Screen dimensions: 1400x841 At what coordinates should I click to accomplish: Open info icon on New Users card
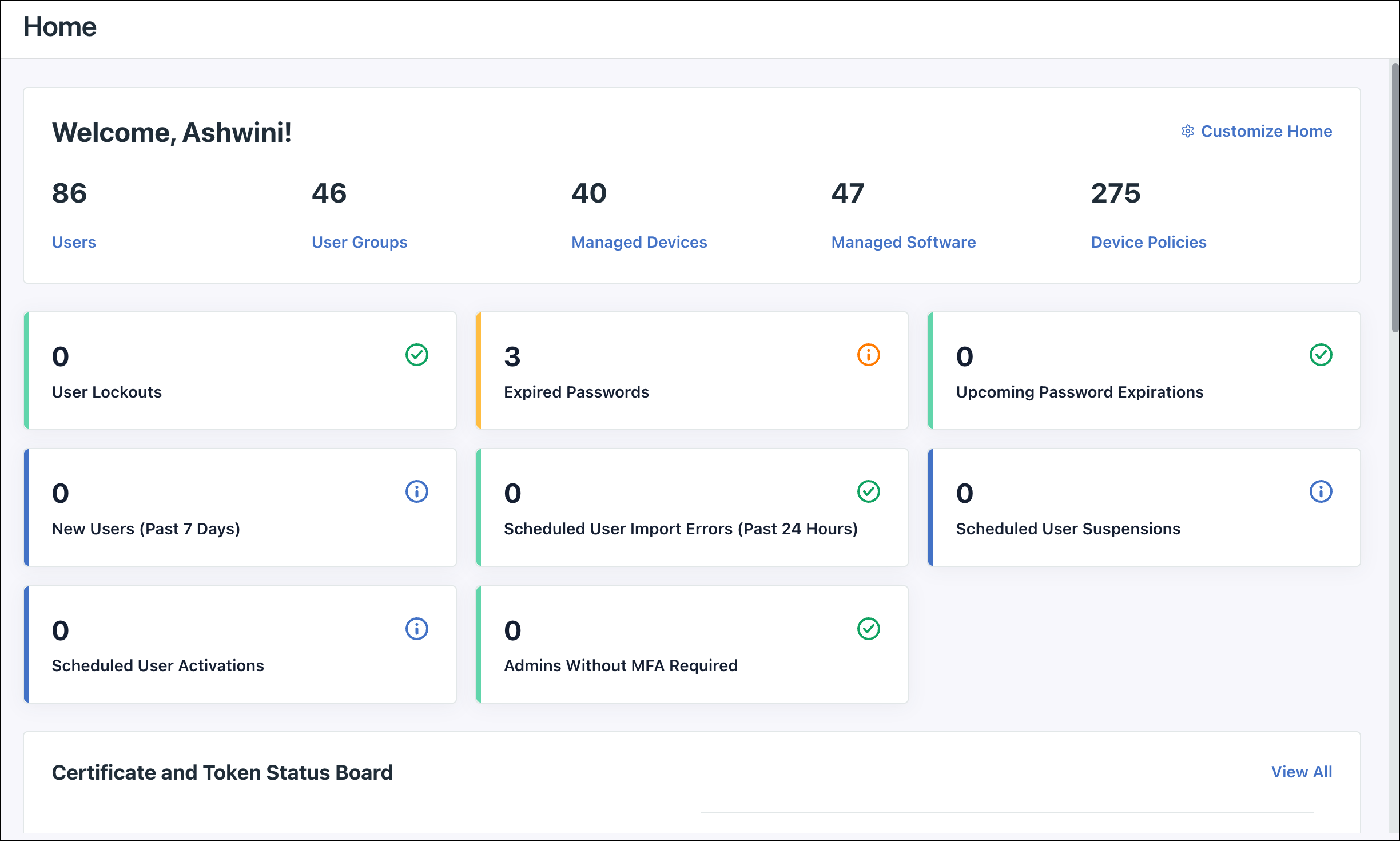point(417,491)
